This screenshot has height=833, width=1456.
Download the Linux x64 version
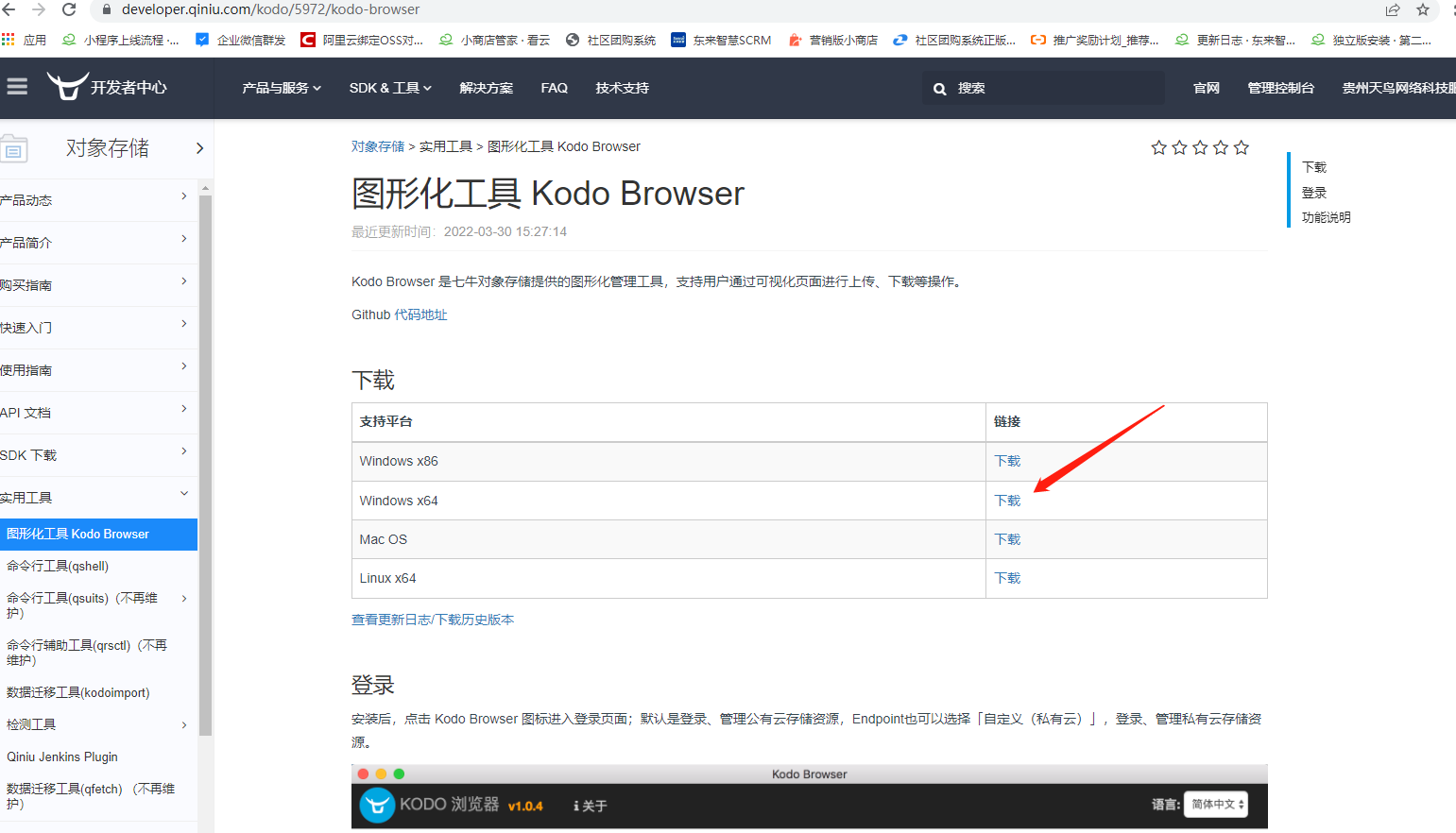click(x=1007, y=578)
